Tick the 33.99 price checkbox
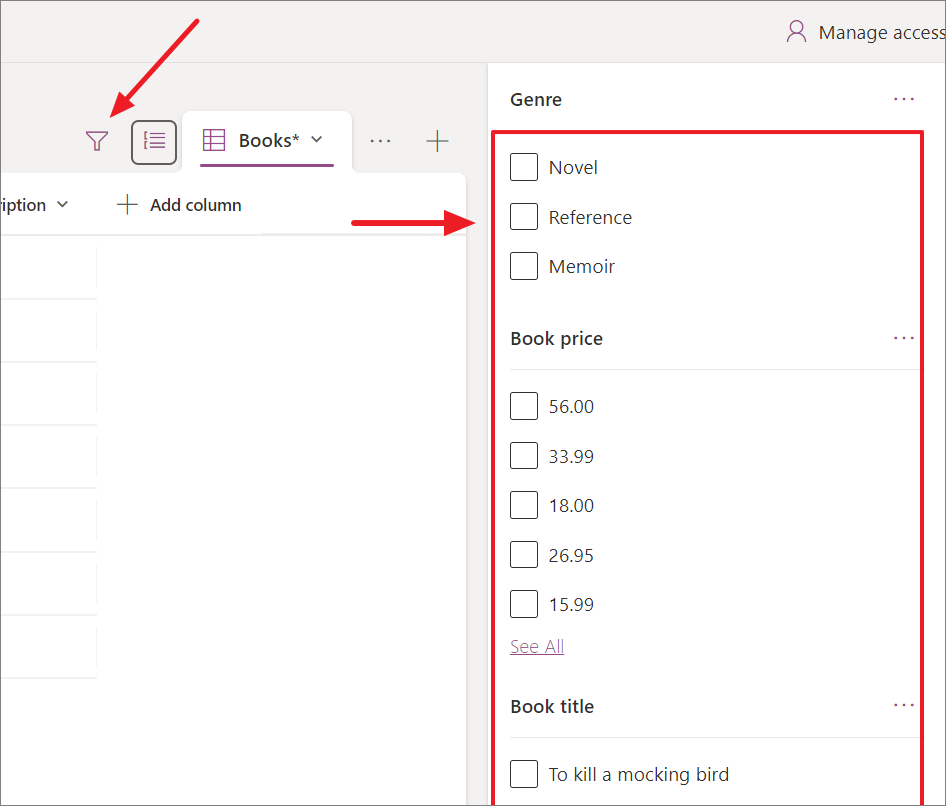 tap(524, 455)
